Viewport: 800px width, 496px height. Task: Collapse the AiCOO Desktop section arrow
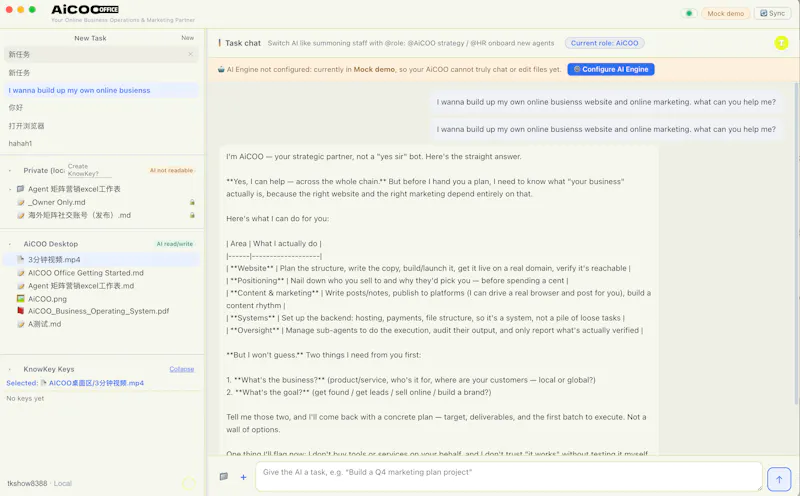(10, 244)
